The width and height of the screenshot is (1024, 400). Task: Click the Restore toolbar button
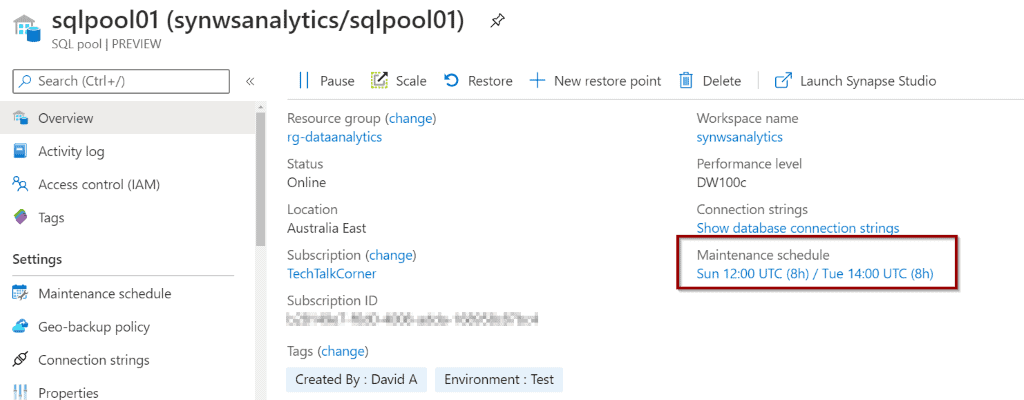(478, 81)
